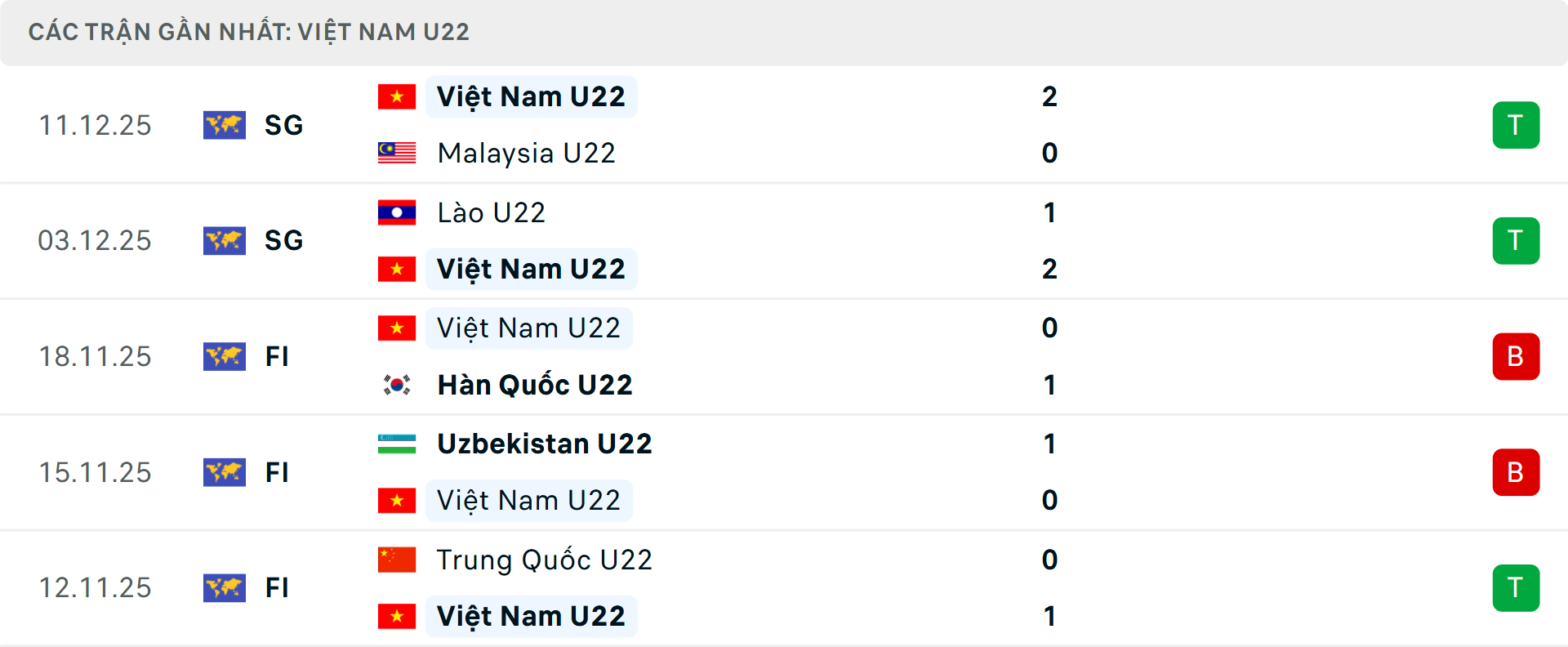1568x647 pixels.
Task: Expand the 15.11.25 Uzbekistan match row
Action: [784, 472]
